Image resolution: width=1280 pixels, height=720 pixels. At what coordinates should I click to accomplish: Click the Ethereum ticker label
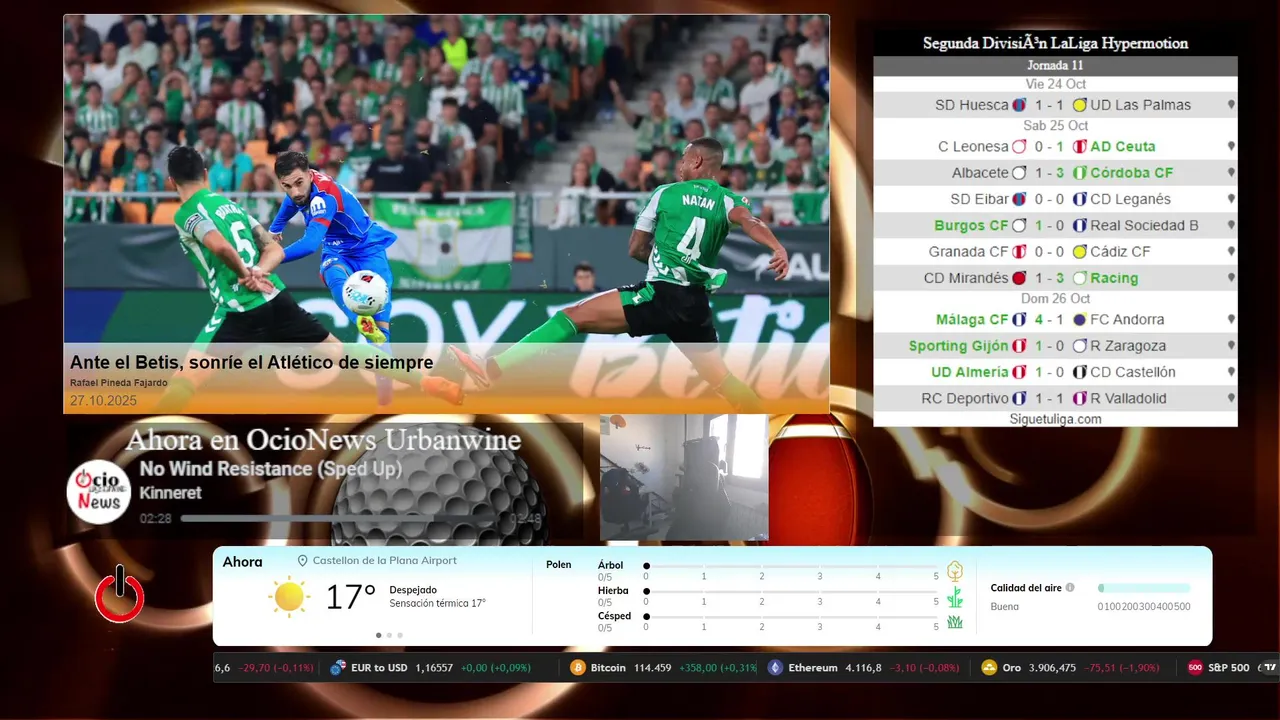(813, 668)
